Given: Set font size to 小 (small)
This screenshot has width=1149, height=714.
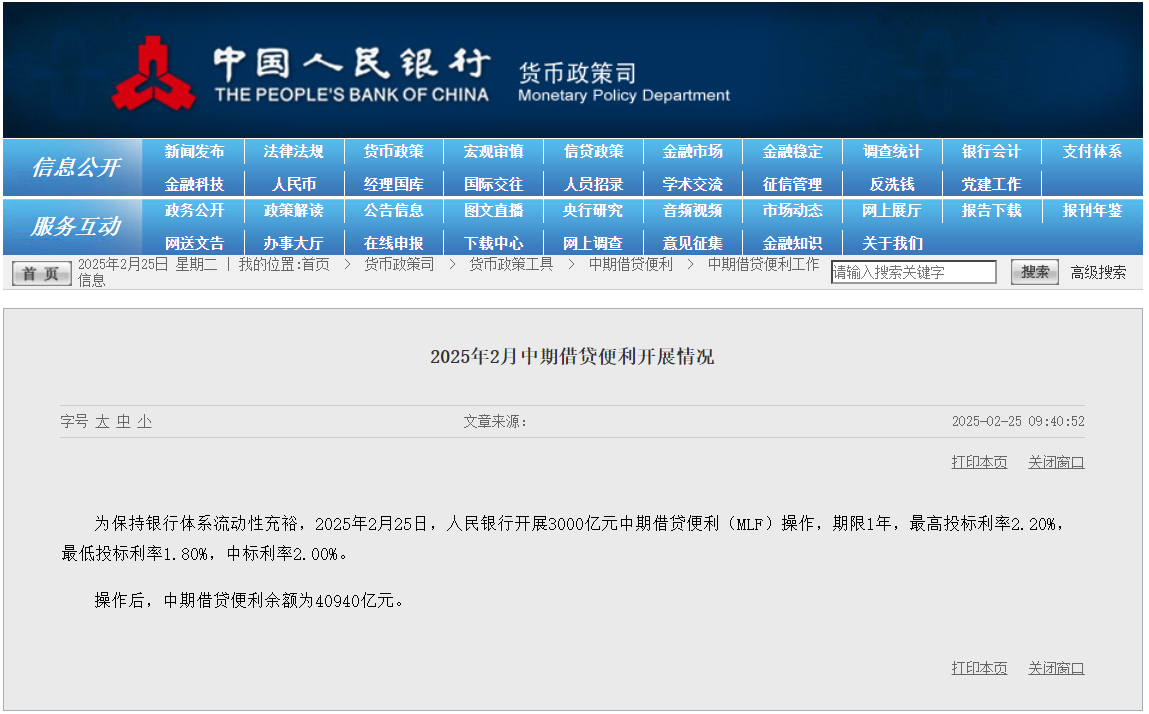Looking at the screenshot, I should [x=145, y=422].
